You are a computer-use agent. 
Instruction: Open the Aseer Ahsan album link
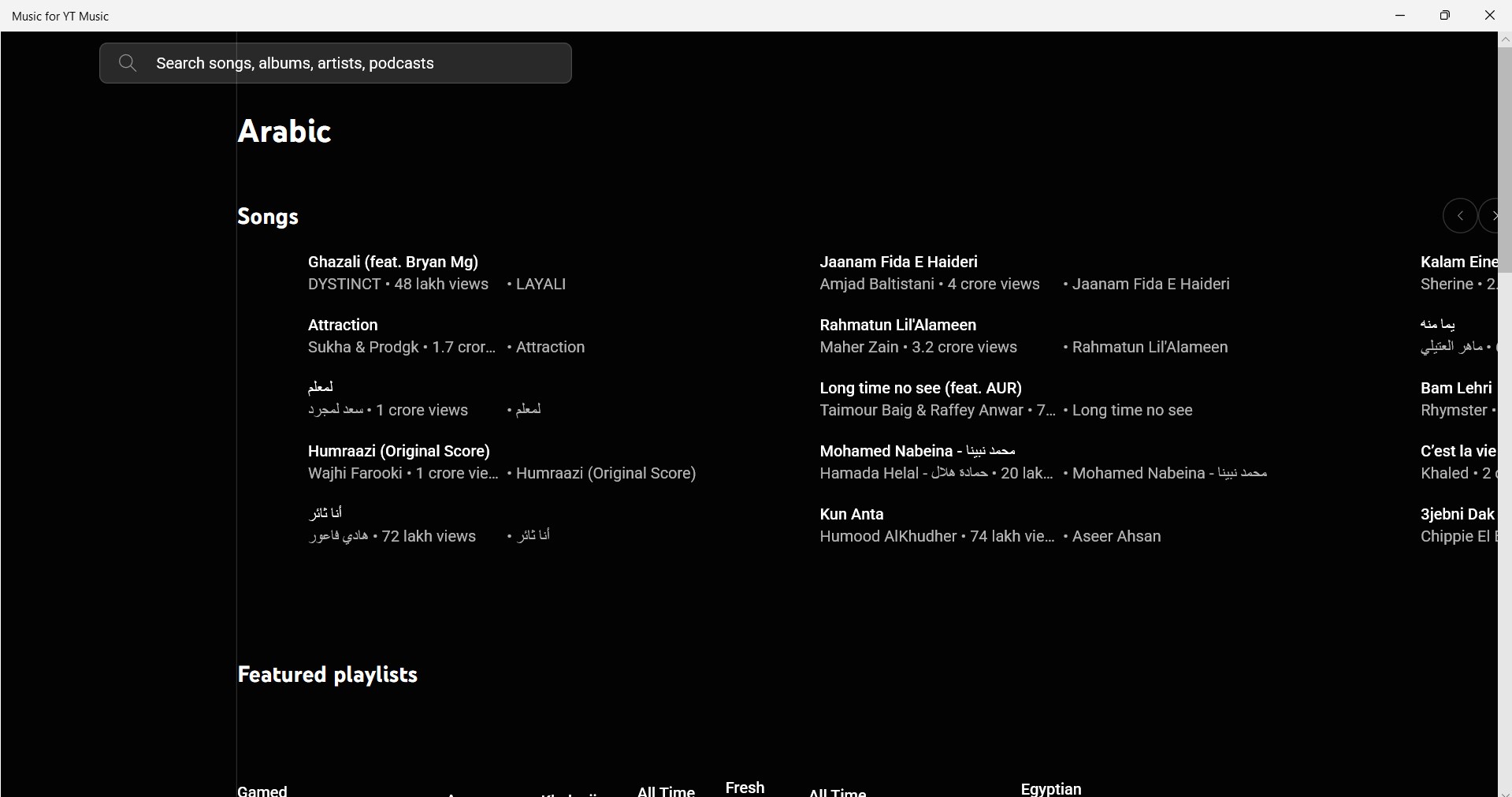1116,537
